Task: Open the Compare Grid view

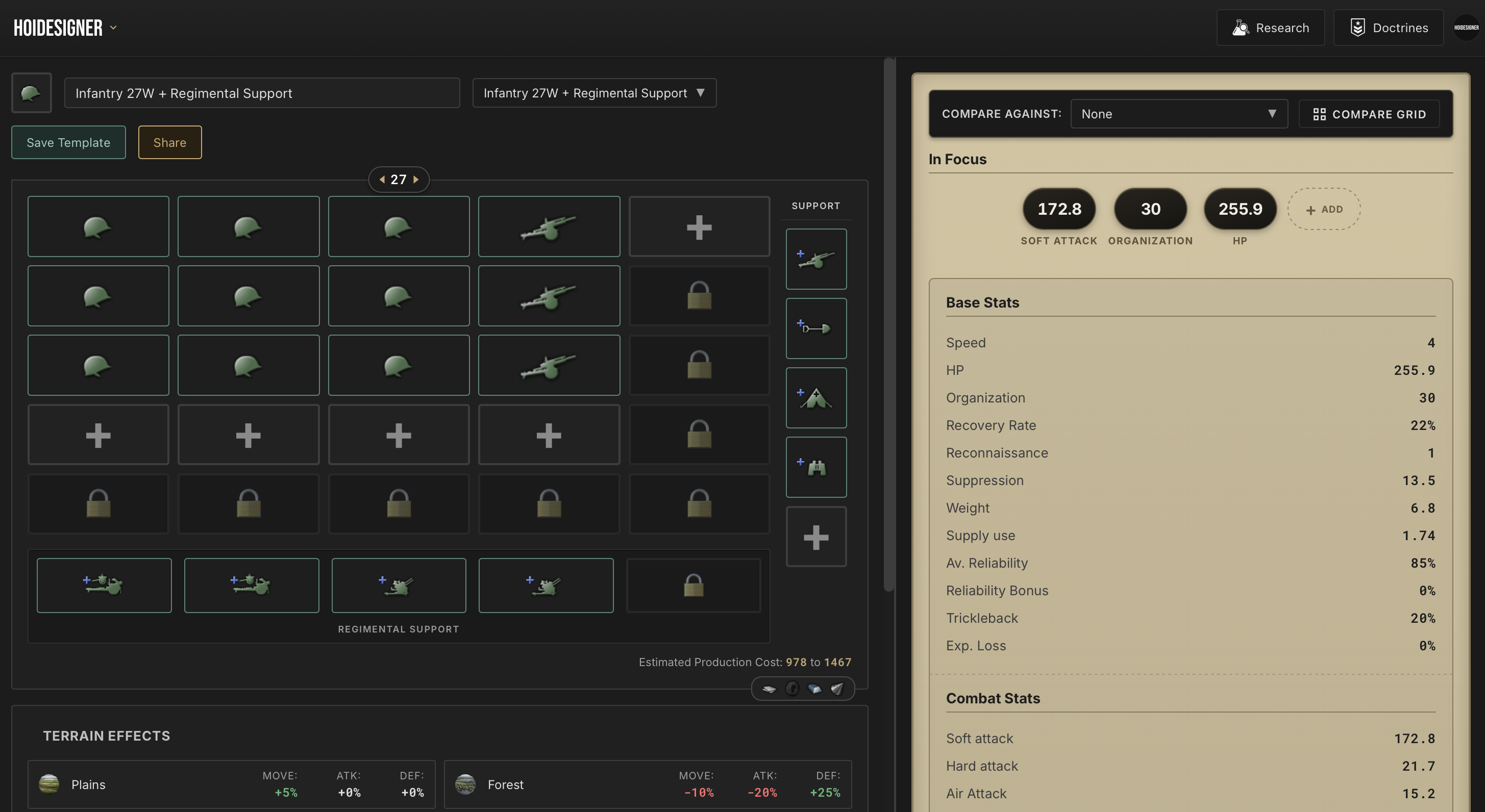Action: [x=1369, y=114]
